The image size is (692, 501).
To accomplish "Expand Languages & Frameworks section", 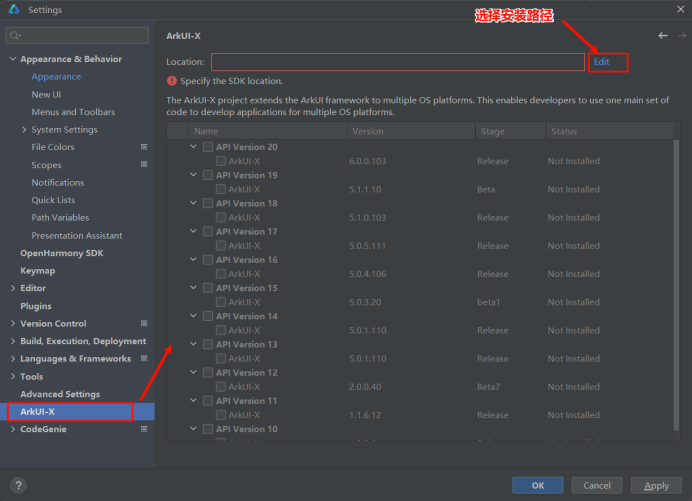I will (13, 359).
